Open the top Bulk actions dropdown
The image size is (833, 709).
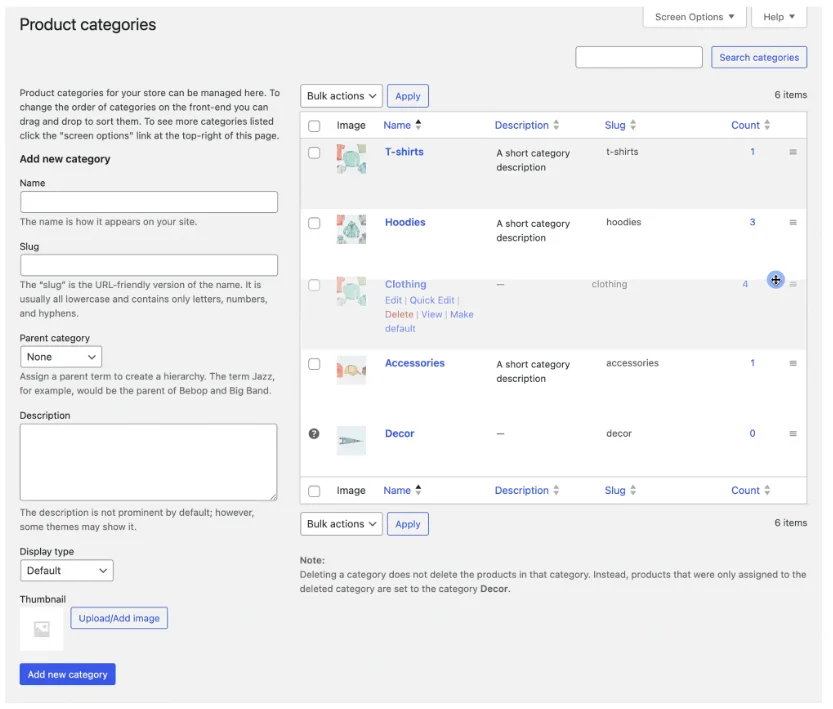pos(341,96)
